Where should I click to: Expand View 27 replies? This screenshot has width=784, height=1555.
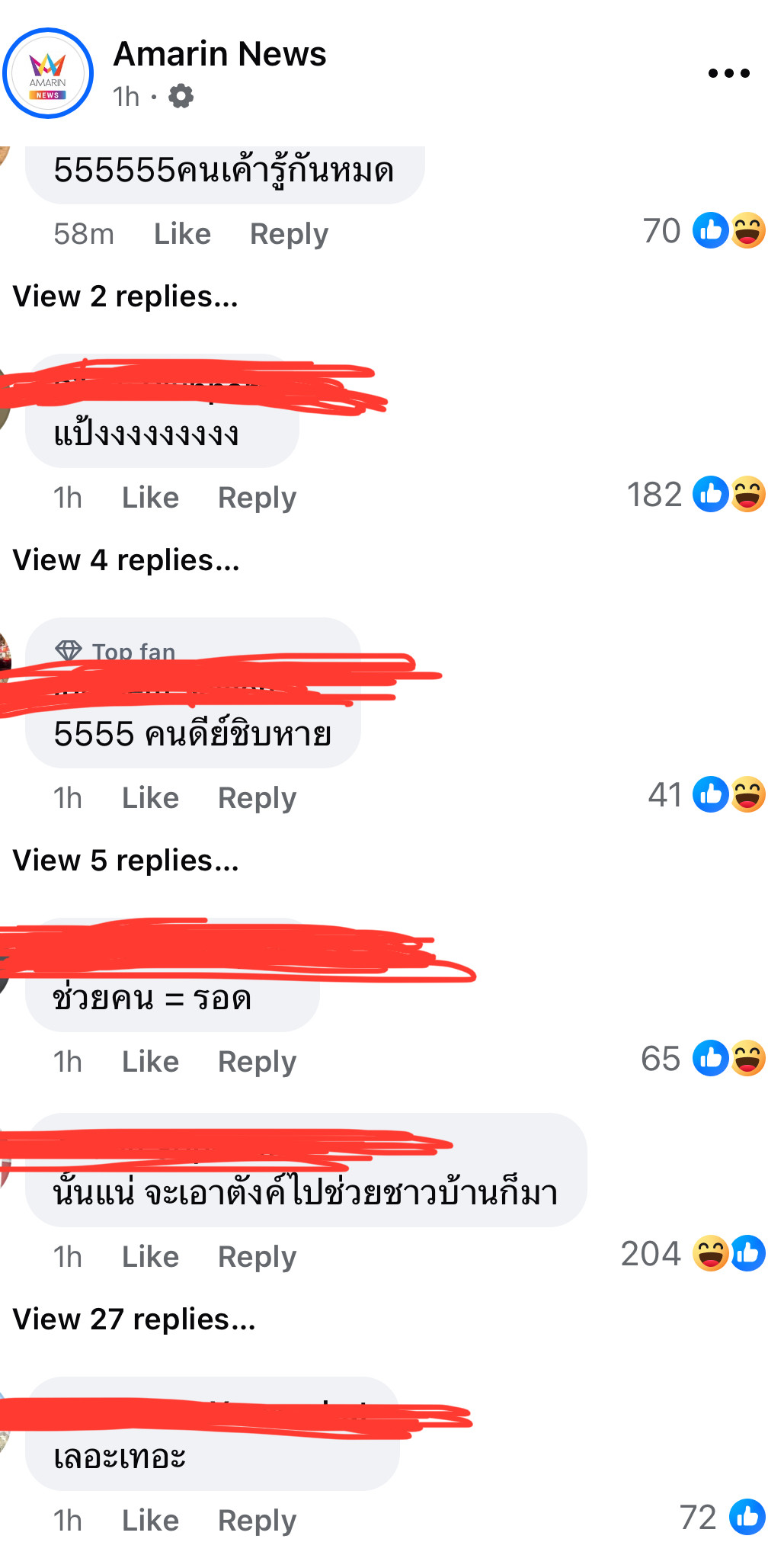[x=134, y=1319]
